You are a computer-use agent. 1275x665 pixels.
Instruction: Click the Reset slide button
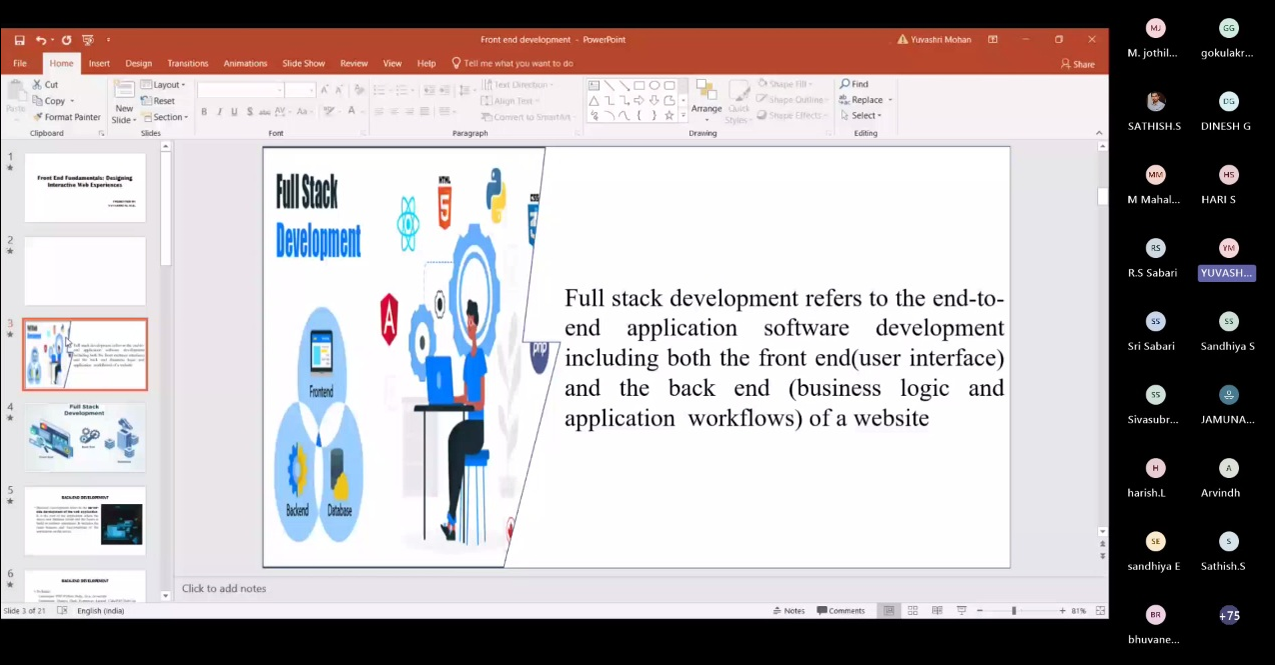tap(158, 101)
